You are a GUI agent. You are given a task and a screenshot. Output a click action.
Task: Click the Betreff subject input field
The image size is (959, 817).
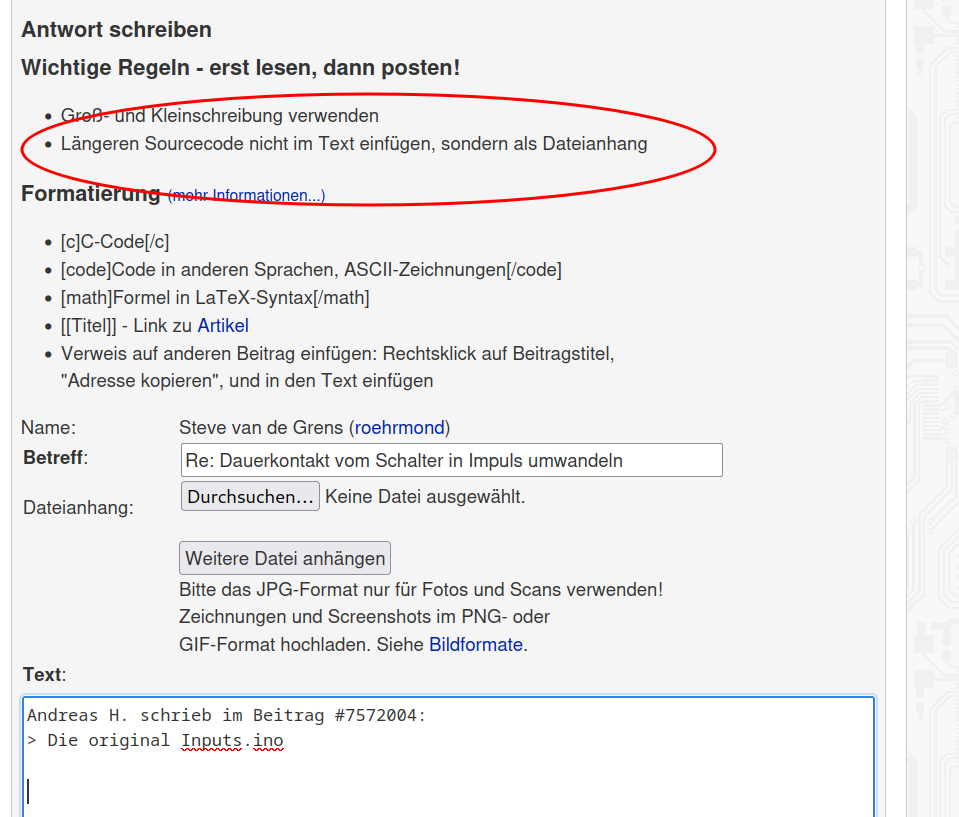coord(451,460)
